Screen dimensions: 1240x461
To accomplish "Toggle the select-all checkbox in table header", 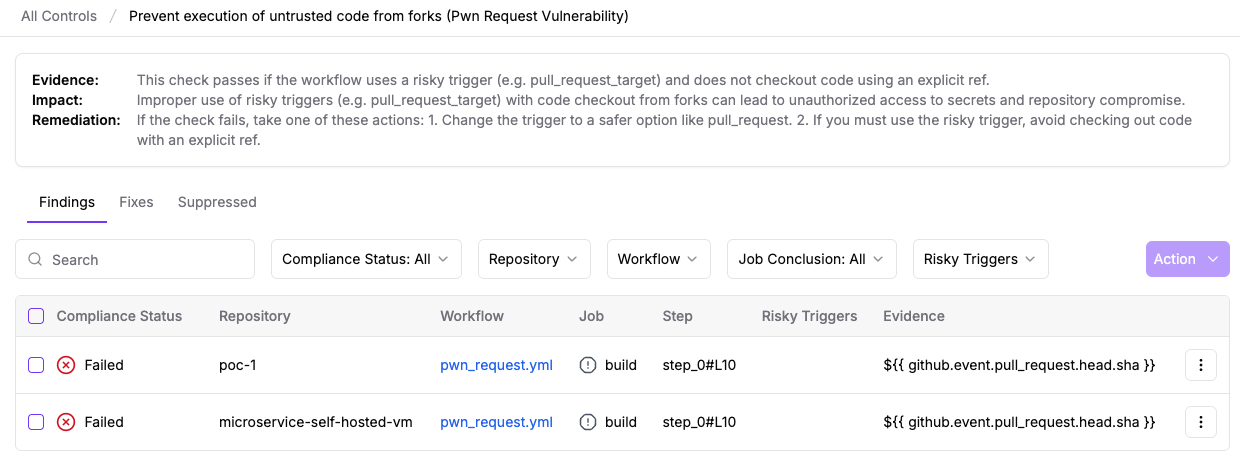I will (36, 316).
